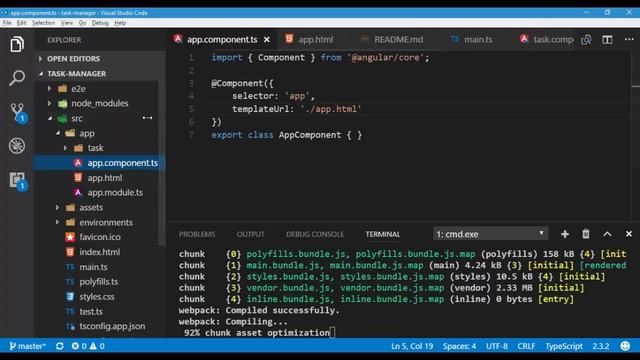Click the master branch indicator
Viewport: 640px width, 360px height.
(x=27, y=346)
